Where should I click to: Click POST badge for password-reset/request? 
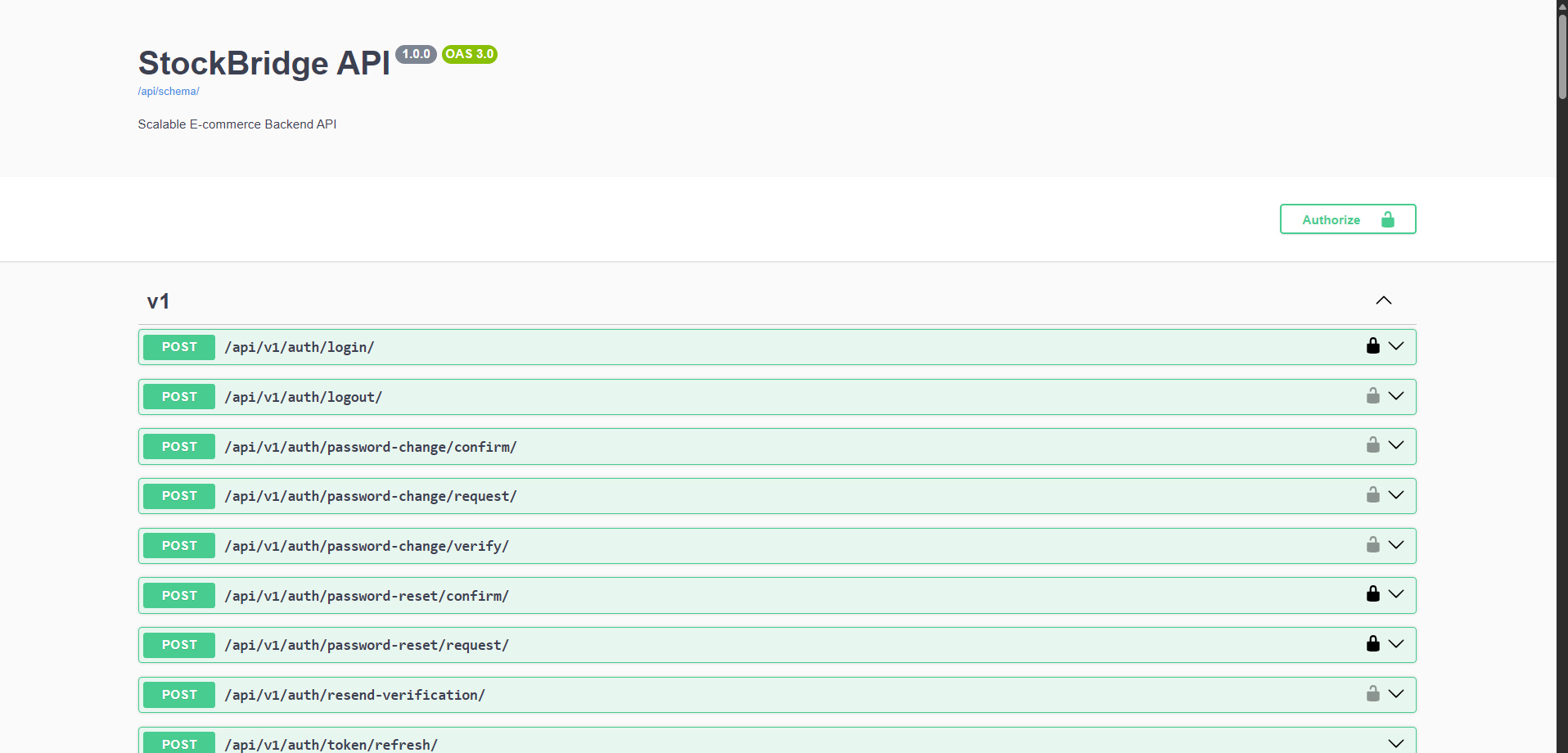(179, 645)
